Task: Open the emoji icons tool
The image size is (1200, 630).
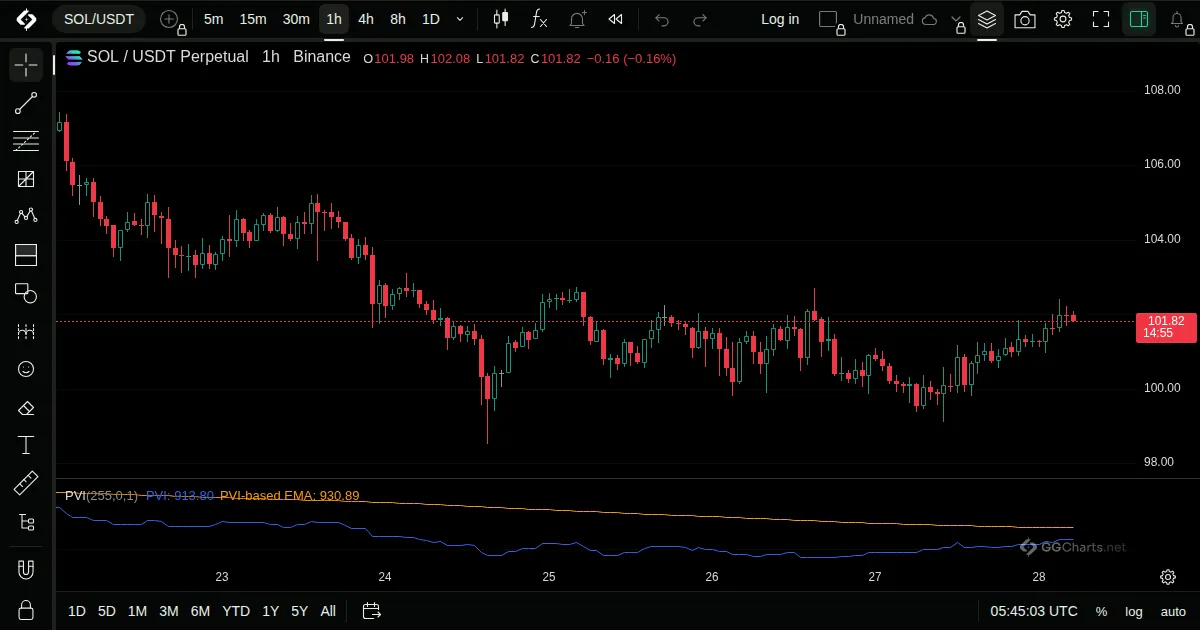Action: click(x=26, y=369)
